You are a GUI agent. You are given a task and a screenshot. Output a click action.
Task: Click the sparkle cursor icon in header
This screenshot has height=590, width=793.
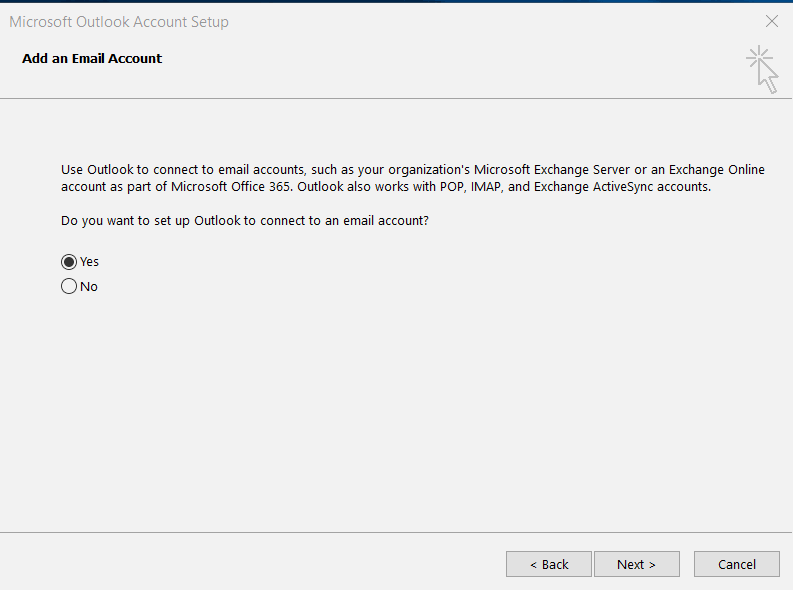(762, 70)
